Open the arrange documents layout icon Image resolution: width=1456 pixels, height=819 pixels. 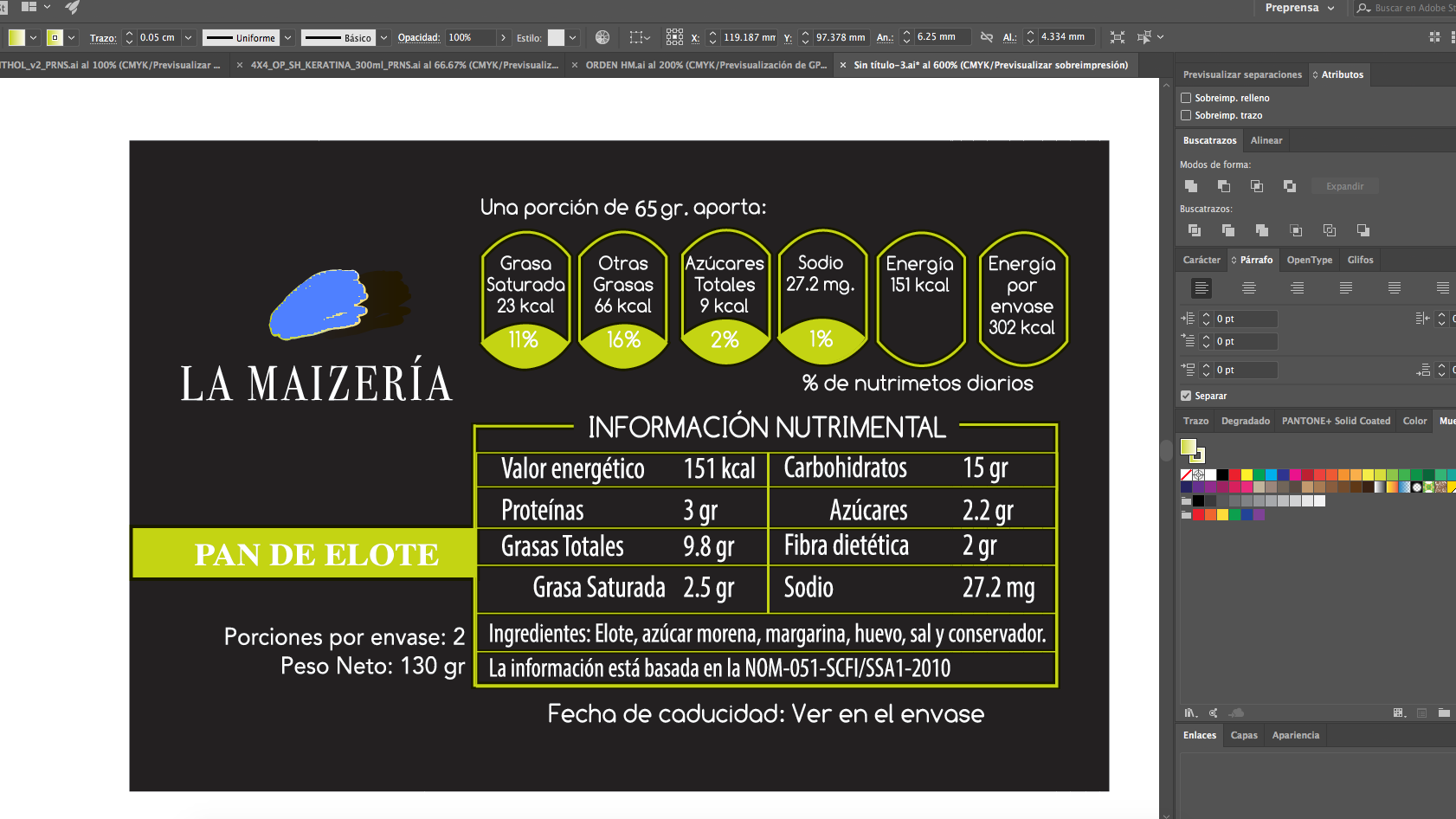[35, 7]
